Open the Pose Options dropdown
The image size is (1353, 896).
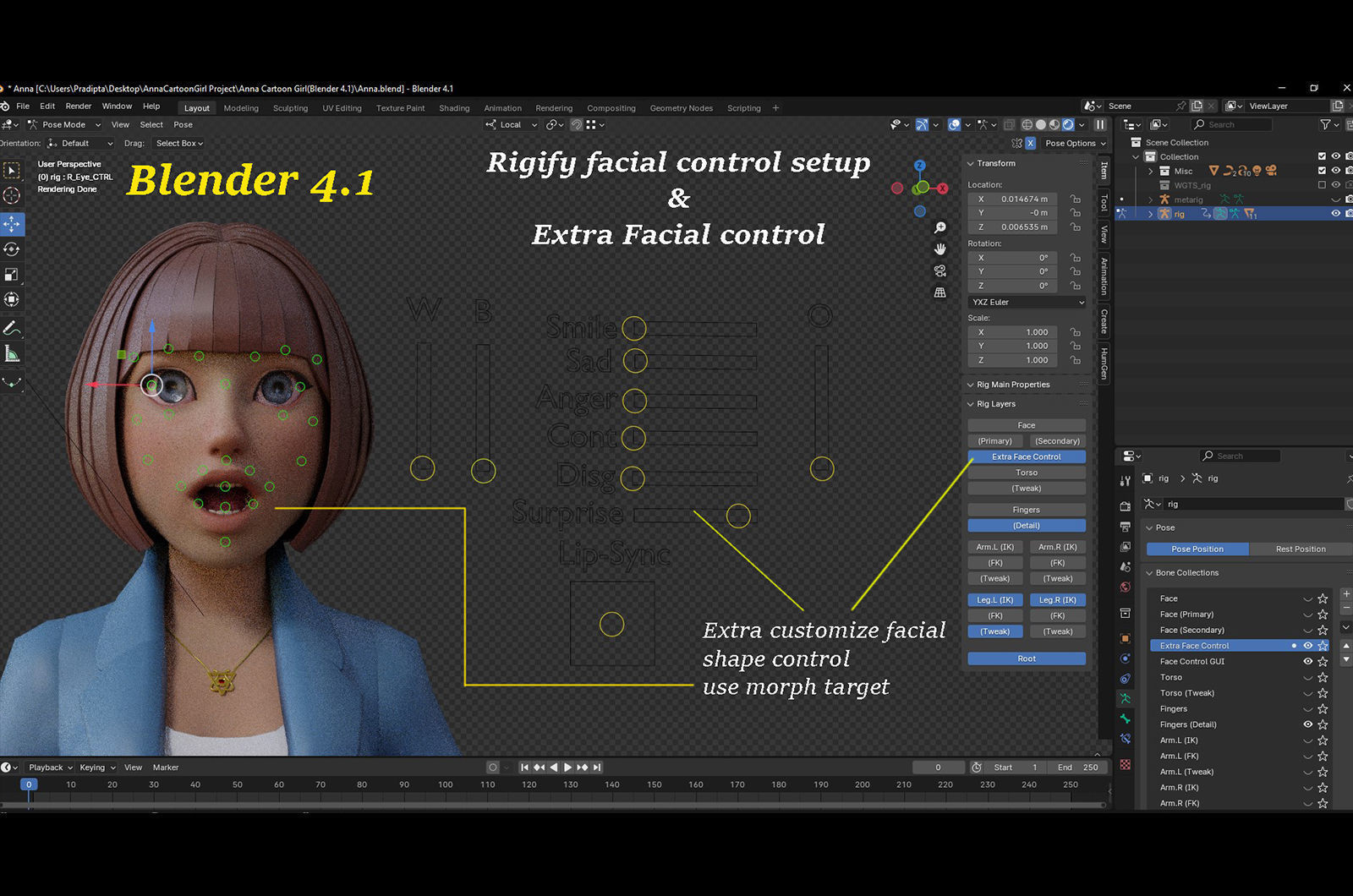pyautogui.click(x=1075, y=144)
